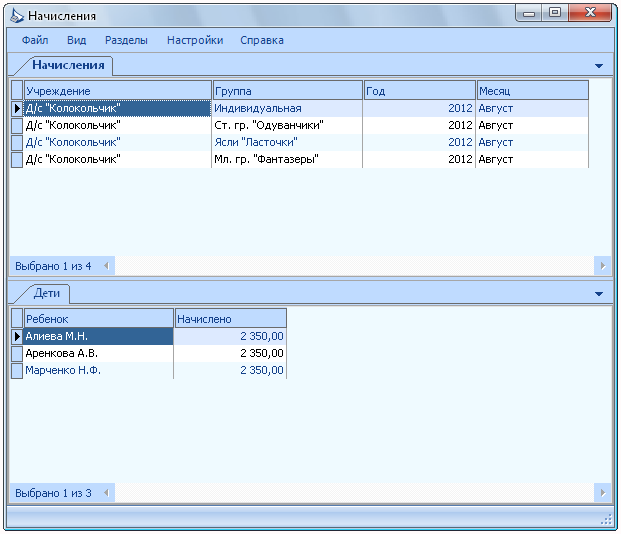Click scroll-left arrow in Дети panel
Viewport: 621px width, 534px height.
pos(106,493)
